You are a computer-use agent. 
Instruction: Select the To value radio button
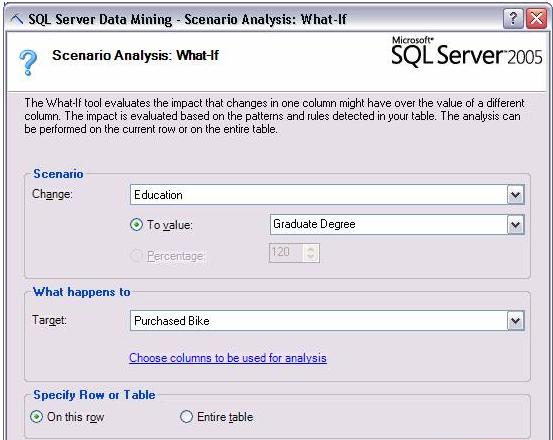click(x=136, y=225)
